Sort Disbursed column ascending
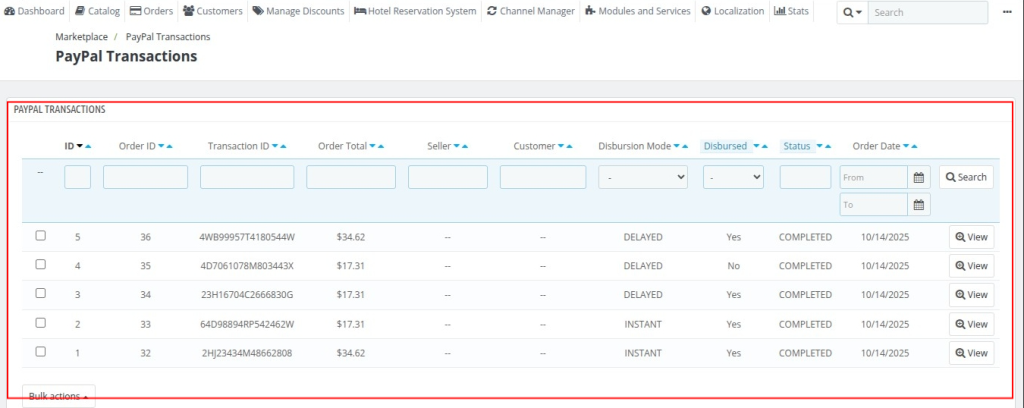The image size is (1024, 408). [764, 146]
